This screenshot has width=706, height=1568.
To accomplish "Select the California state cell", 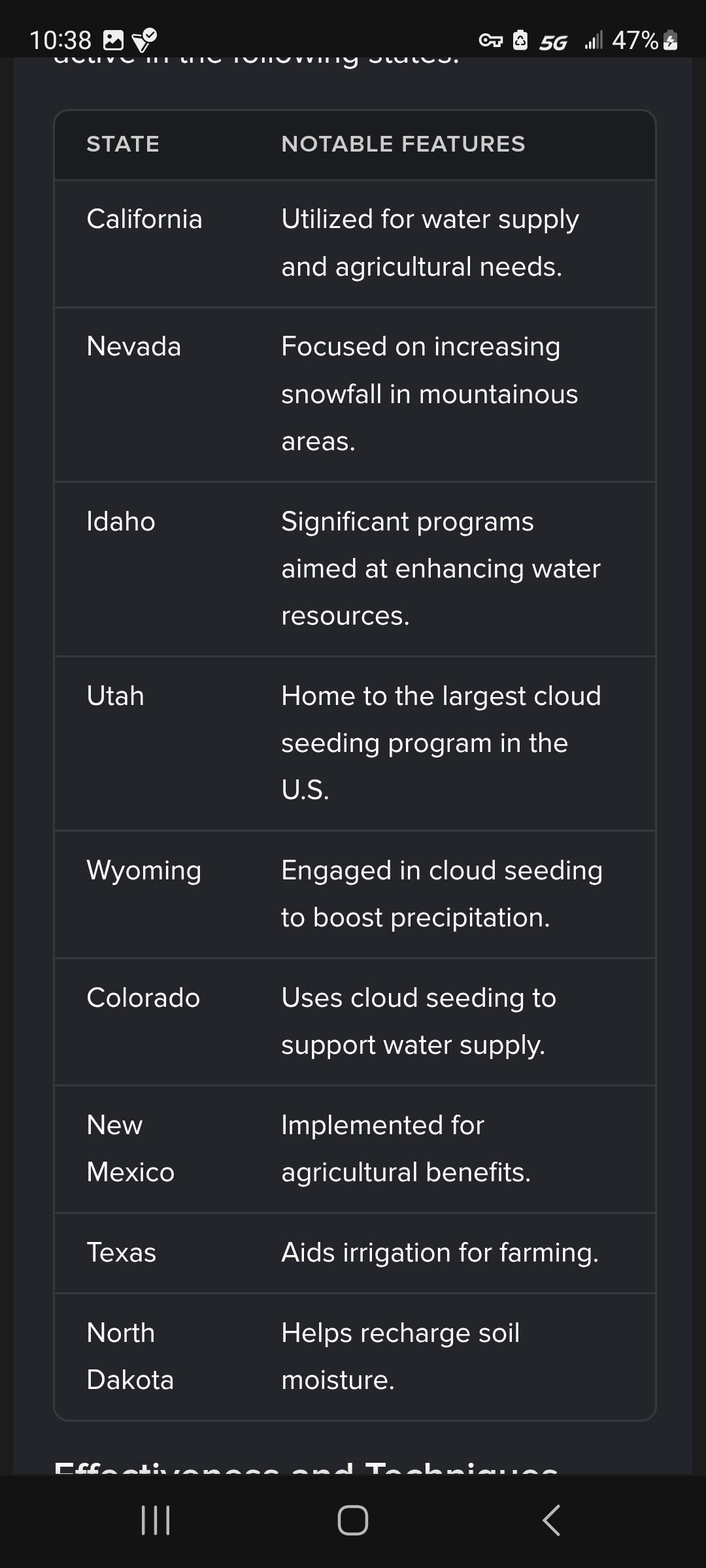I will (x=144, y=219).
